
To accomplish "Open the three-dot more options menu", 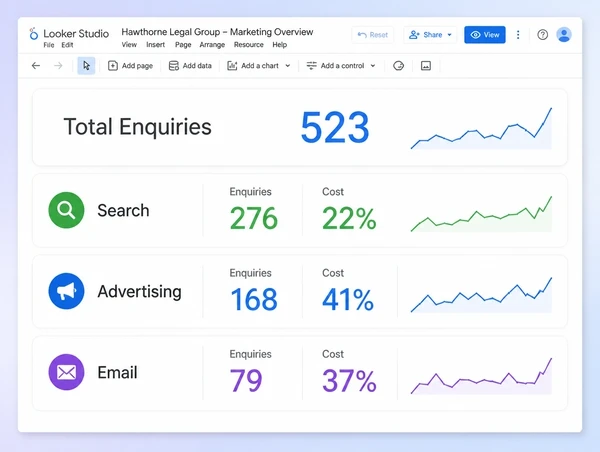I will tap(518, 35).
